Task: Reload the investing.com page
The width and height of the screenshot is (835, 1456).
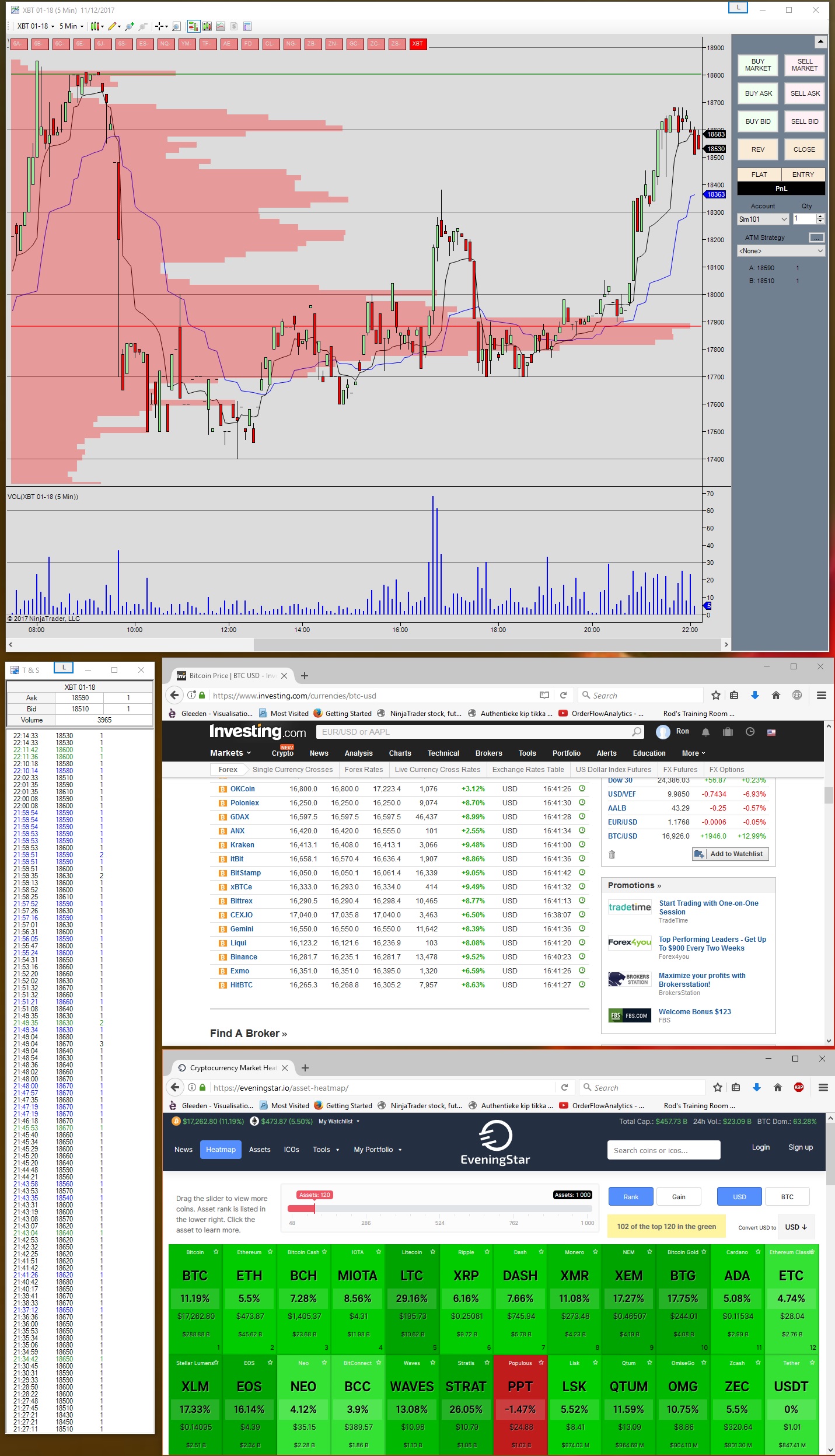Action: tap(564, 695)
